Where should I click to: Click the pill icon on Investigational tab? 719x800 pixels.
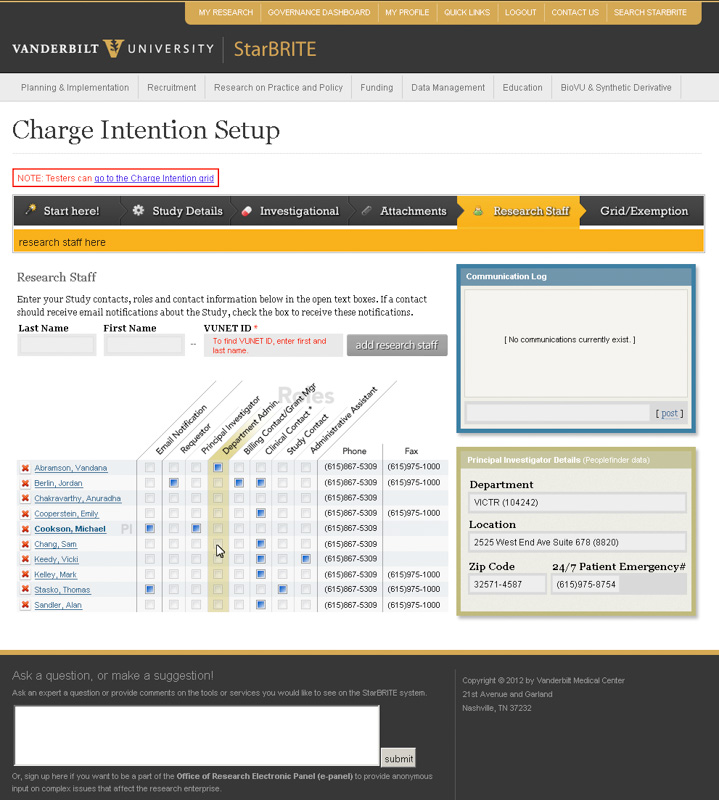pyautogui.click(x=246, y=211)
